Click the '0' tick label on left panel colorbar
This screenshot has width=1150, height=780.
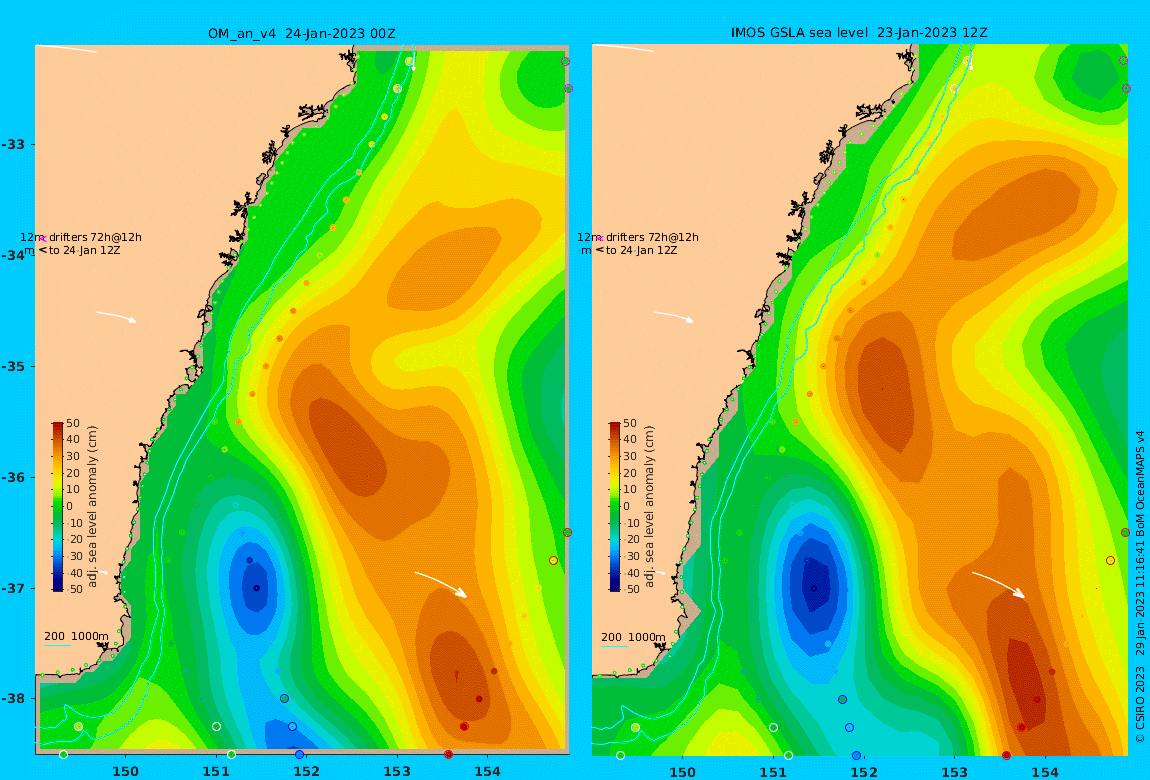coord(72,506)
